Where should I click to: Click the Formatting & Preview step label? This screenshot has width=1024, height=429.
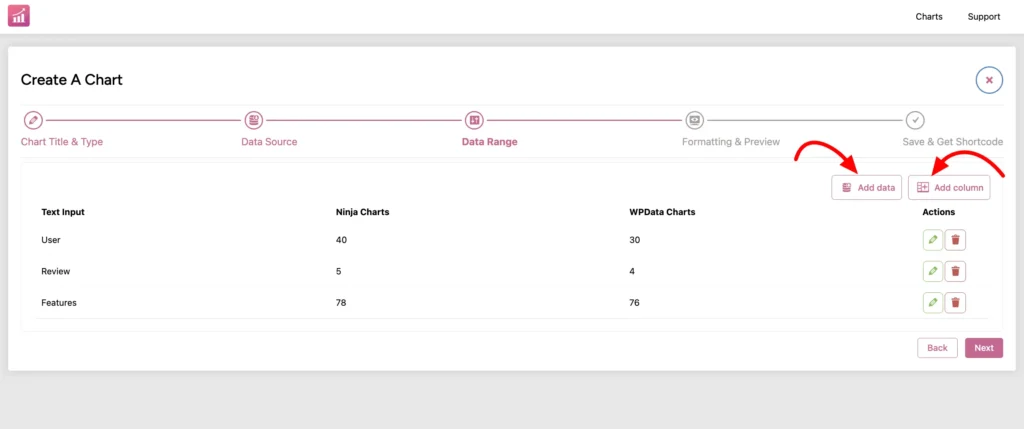(730, 142)
